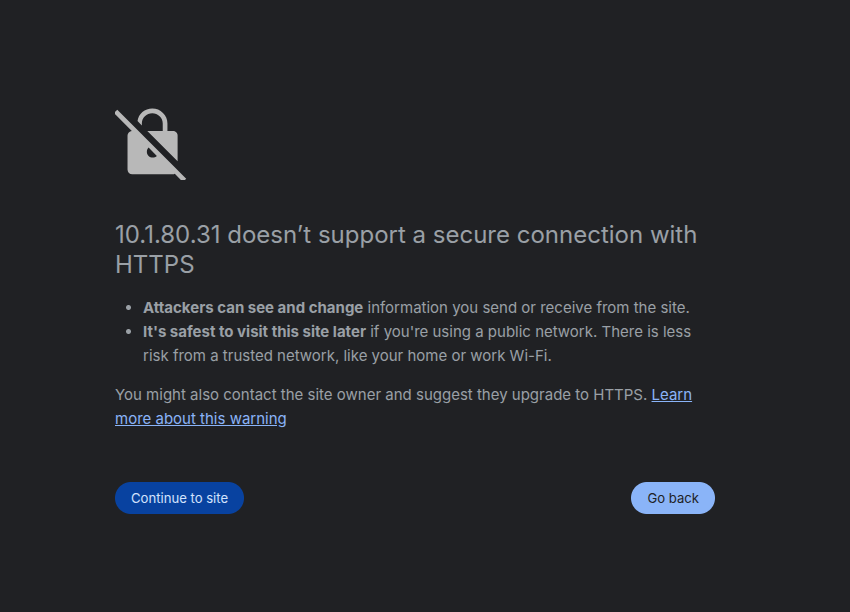Select the 10.1.80.31 address in heading

pyautogui.click(x=168, y=235)
